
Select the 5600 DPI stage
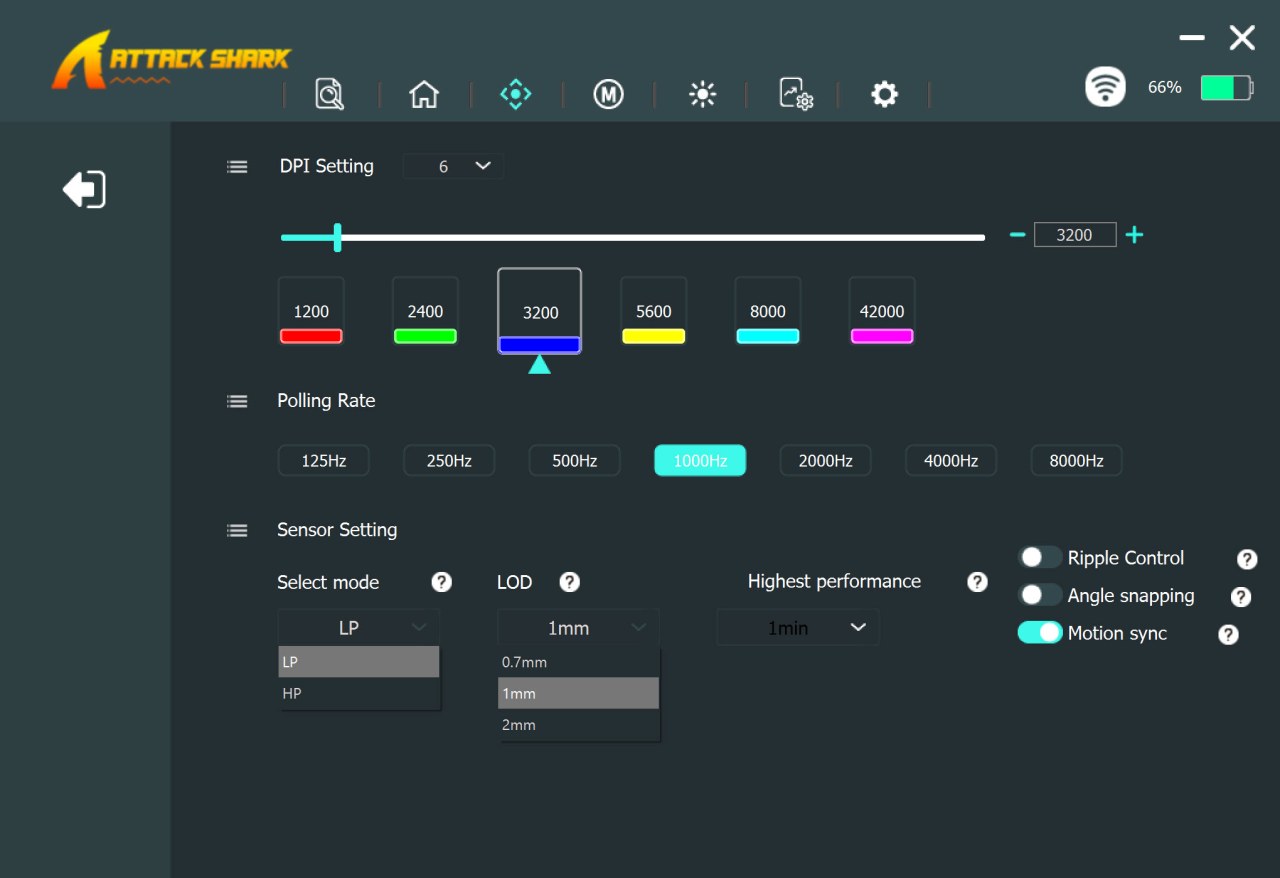click(x=654, y=311)
